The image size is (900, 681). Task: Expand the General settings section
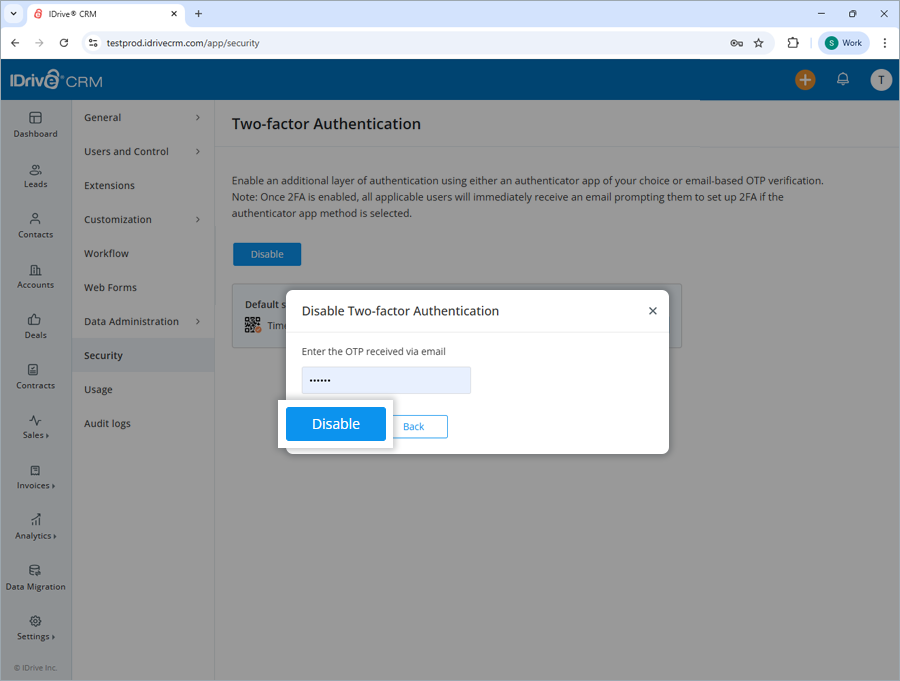point(101,117)
